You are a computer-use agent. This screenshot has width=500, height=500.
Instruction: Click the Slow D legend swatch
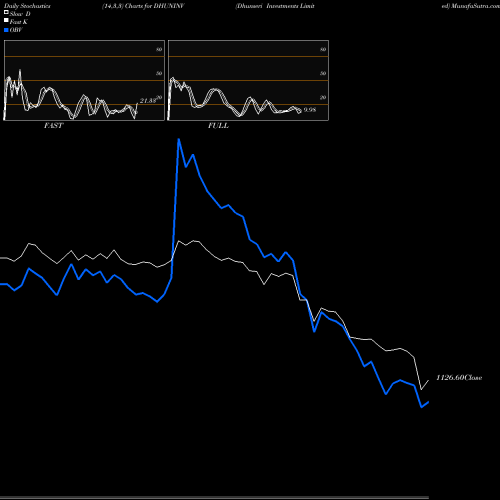coord(6,13)
